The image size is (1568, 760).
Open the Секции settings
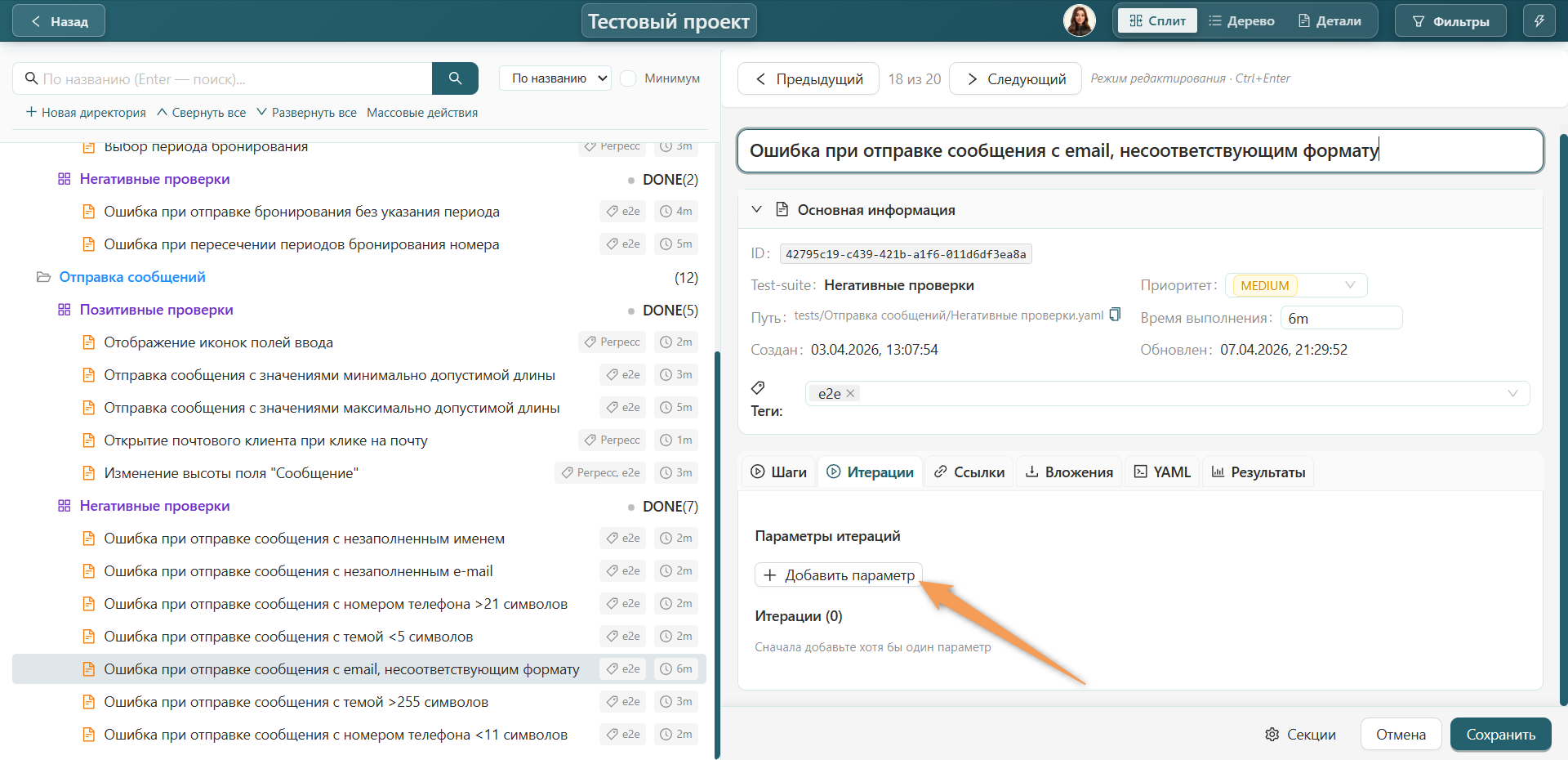click(1300, 734)
